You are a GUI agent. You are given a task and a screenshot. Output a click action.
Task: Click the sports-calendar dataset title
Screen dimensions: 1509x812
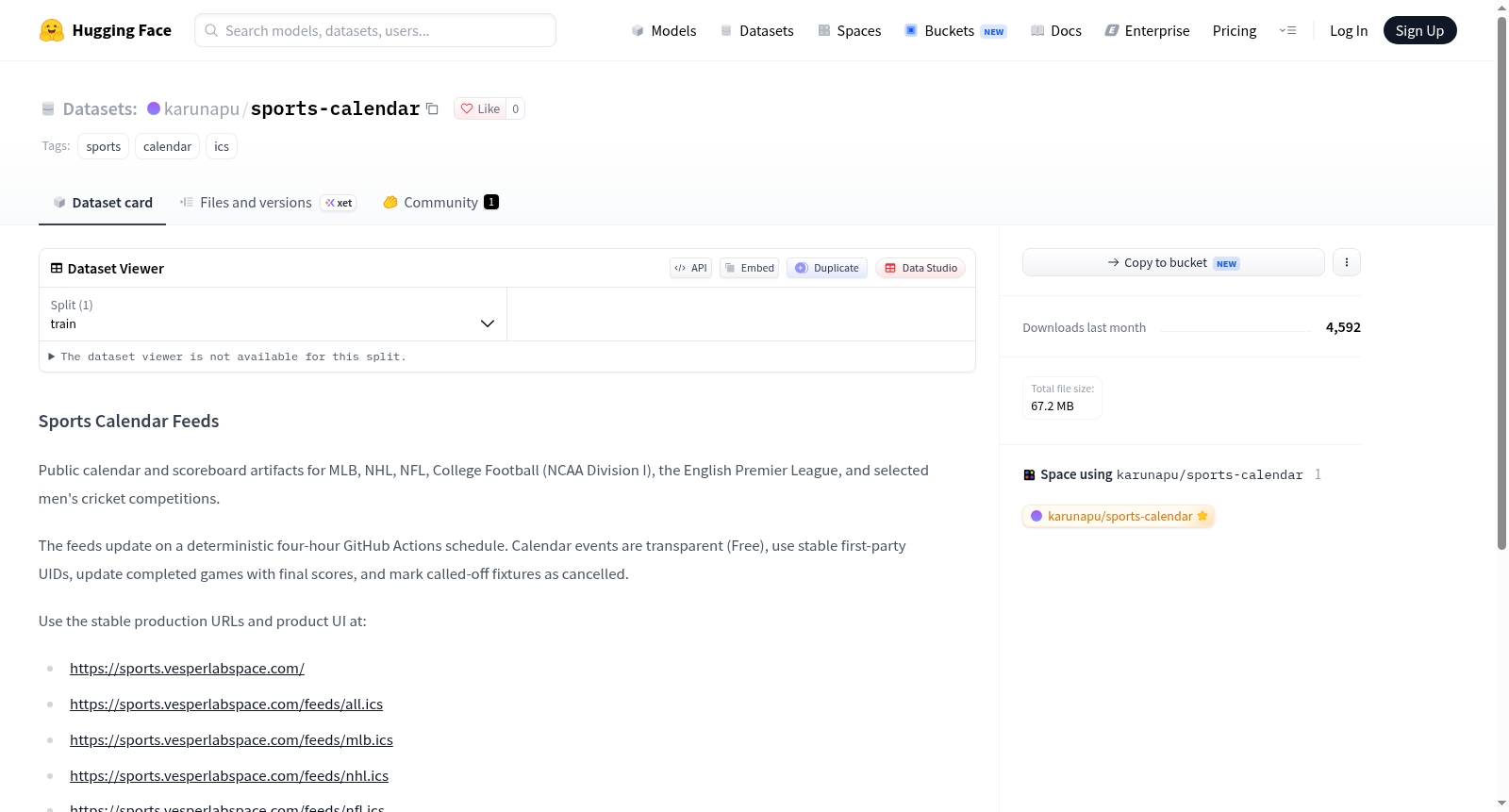tap(335, 108)
